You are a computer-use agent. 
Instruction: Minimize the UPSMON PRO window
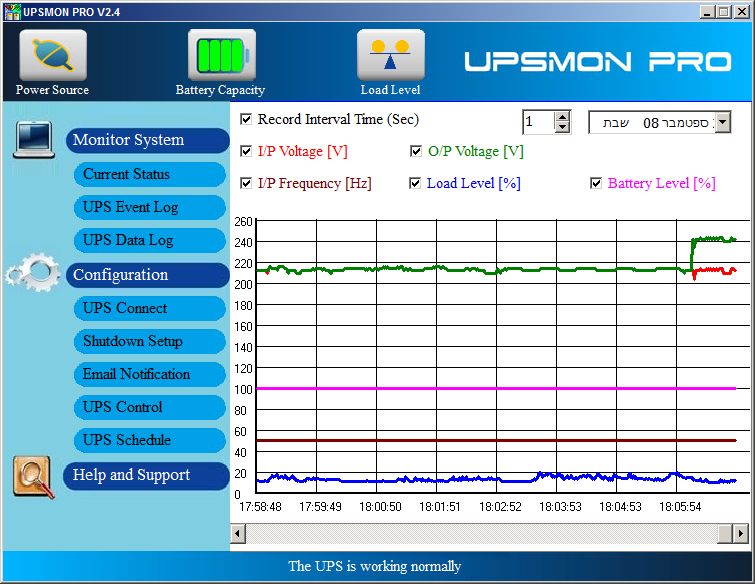click(707, 12)
